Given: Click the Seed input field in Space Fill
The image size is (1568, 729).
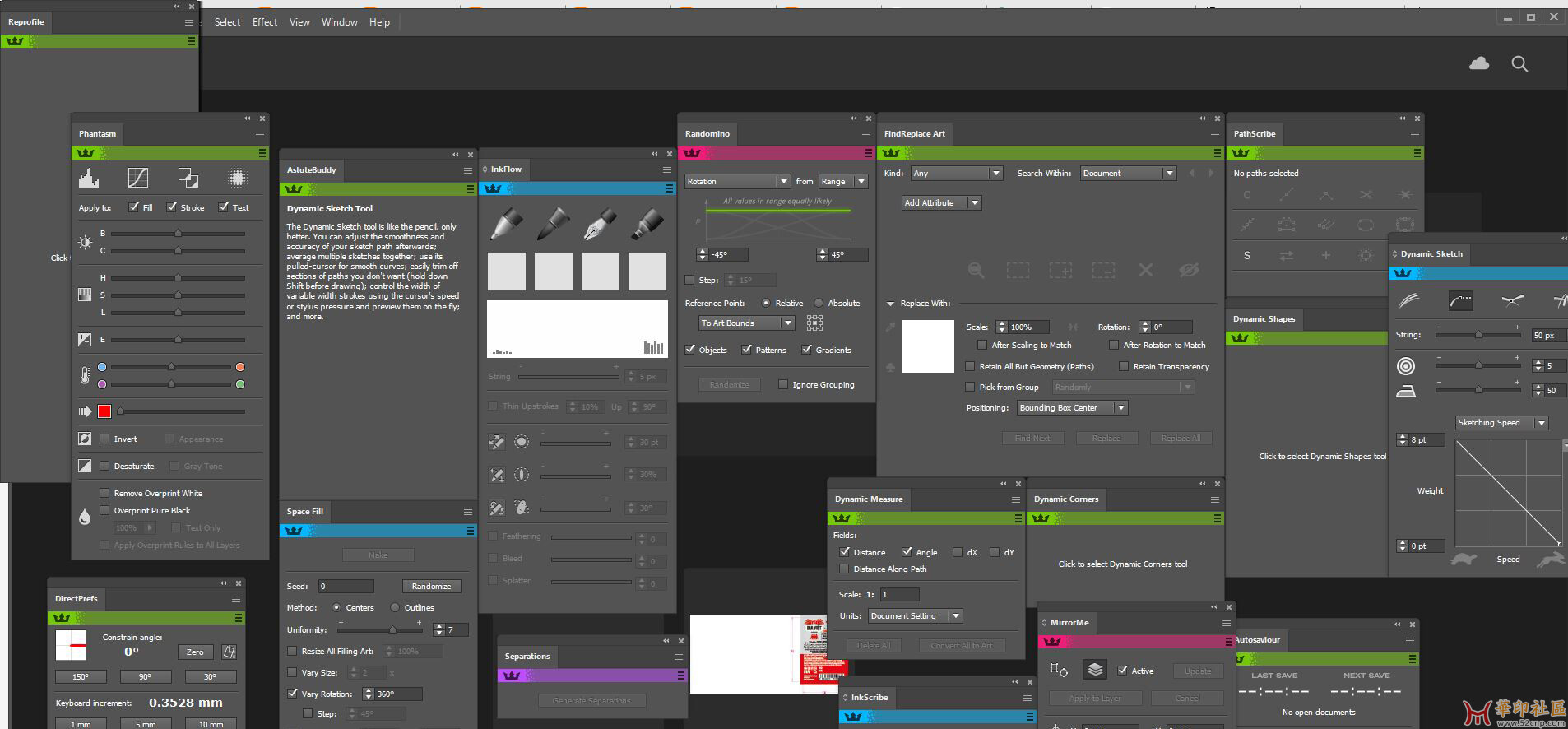Looking at the screenshot, I should [x=346, y=586].
